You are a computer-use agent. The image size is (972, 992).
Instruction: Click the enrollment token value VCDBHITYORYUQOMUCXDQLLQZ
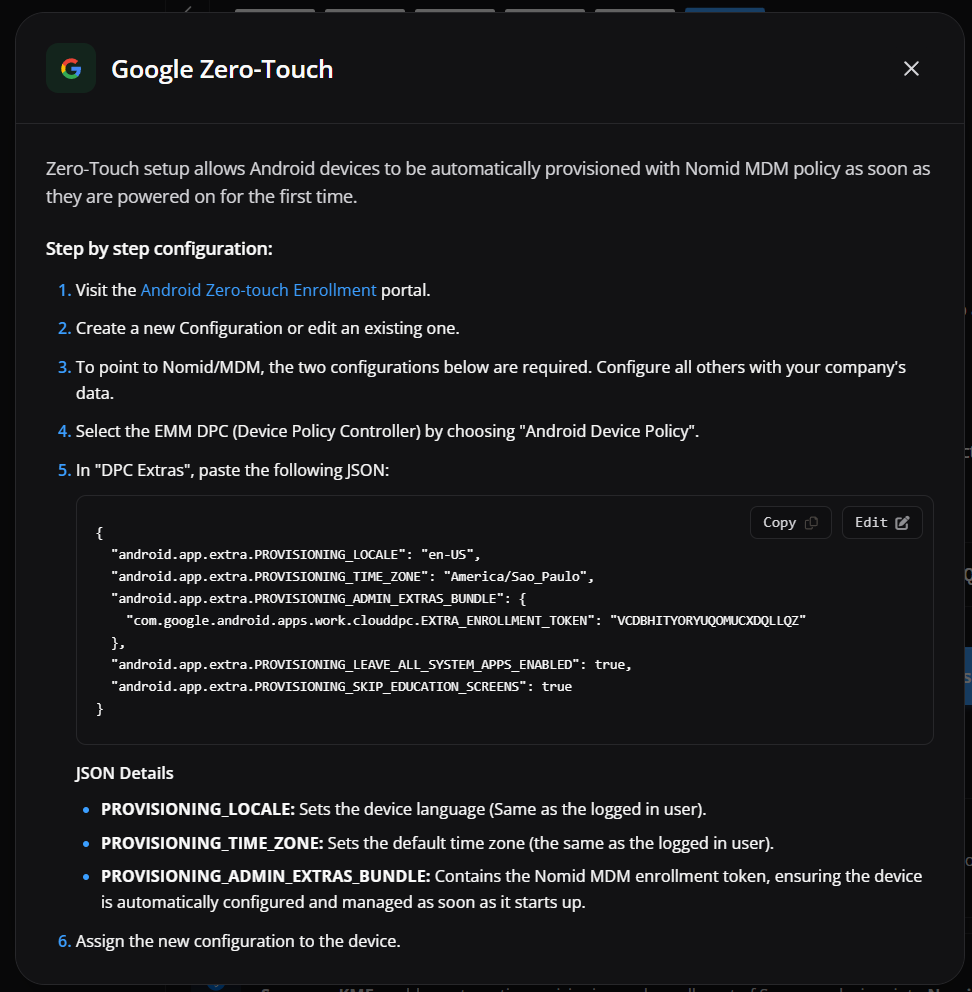pyautogui.click(x=707, y=621)
